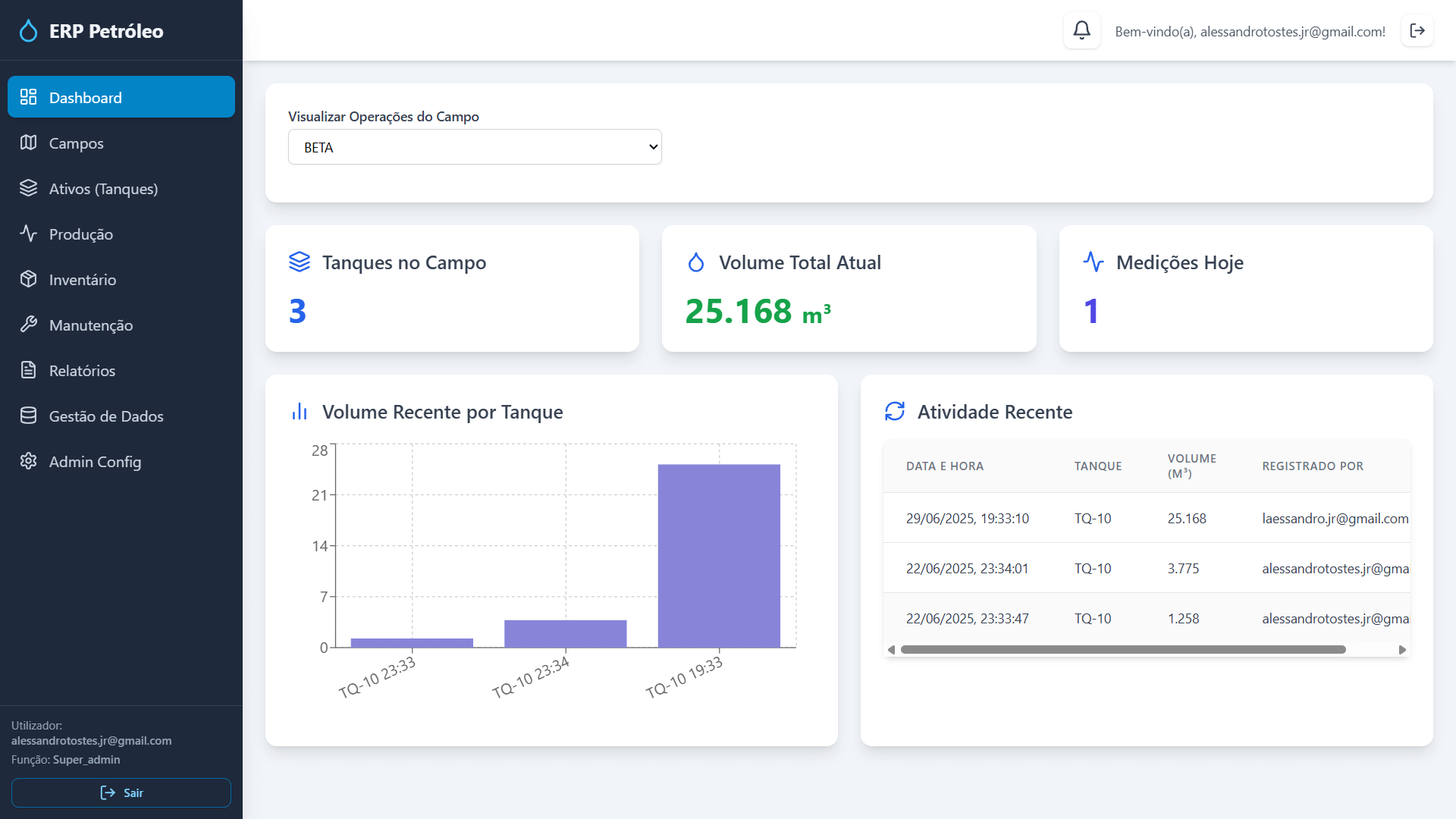Screen dimensions: 1456x819
Task: Click the refresh icon beside Atividade Recente
Action: [x=896, y=411]
